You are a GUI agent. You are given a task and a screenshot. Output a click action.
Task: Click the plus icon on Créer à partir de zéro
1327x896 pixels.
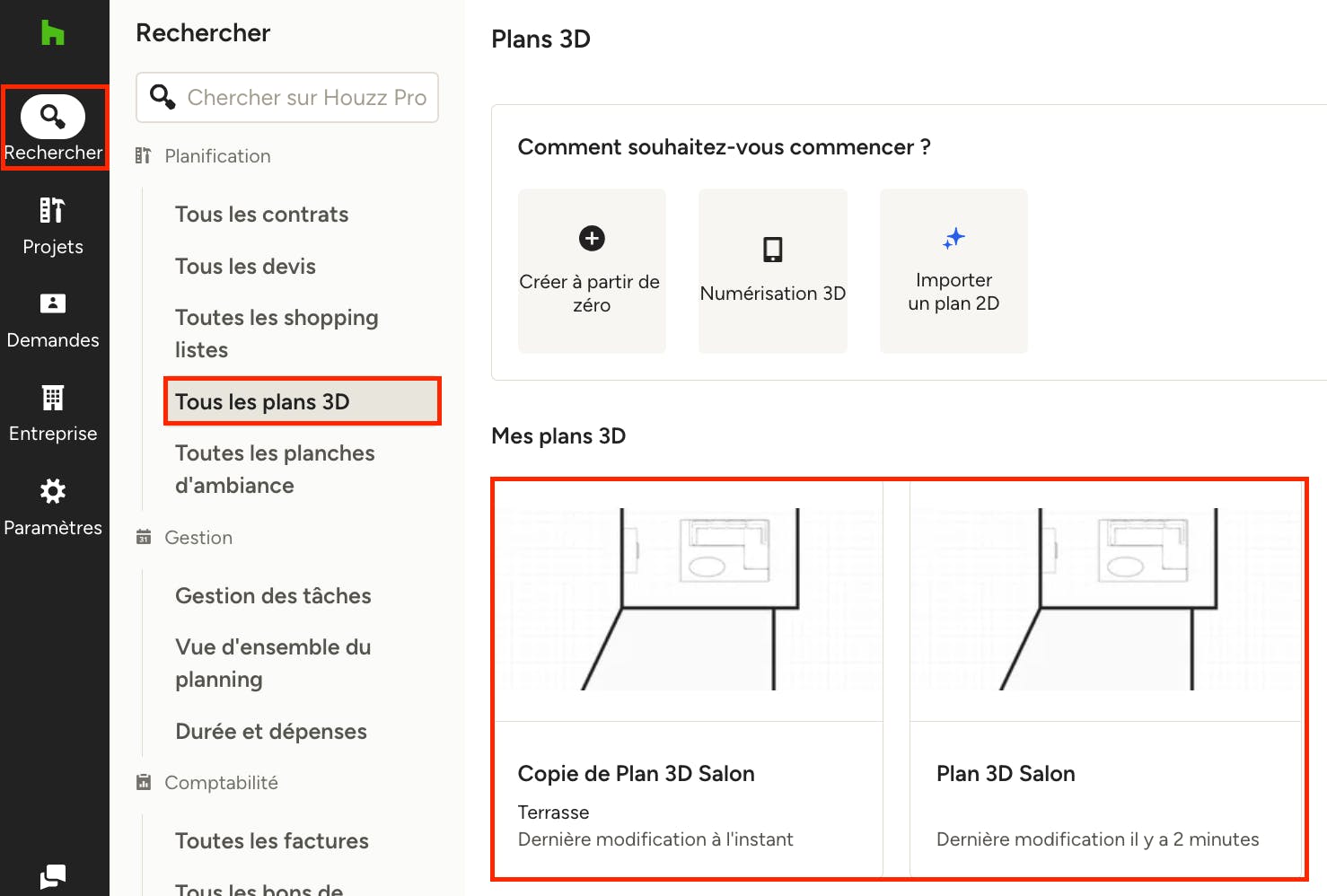click(592, 238)
